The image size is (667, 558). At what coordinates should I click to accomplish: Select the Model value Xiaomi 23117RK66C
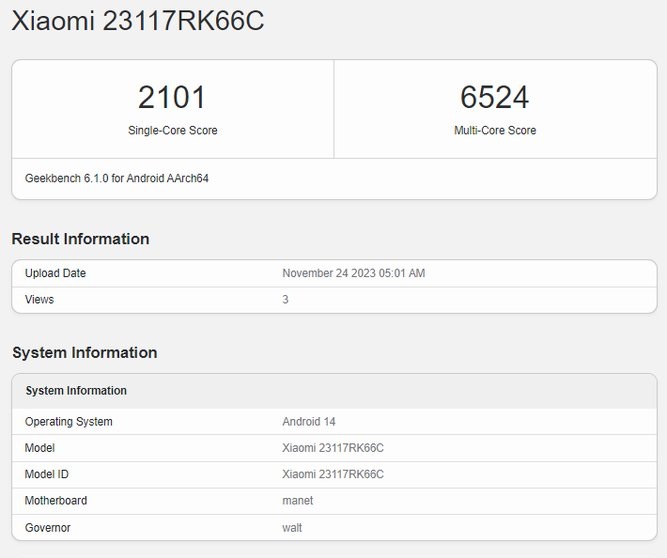coord(333,448)
